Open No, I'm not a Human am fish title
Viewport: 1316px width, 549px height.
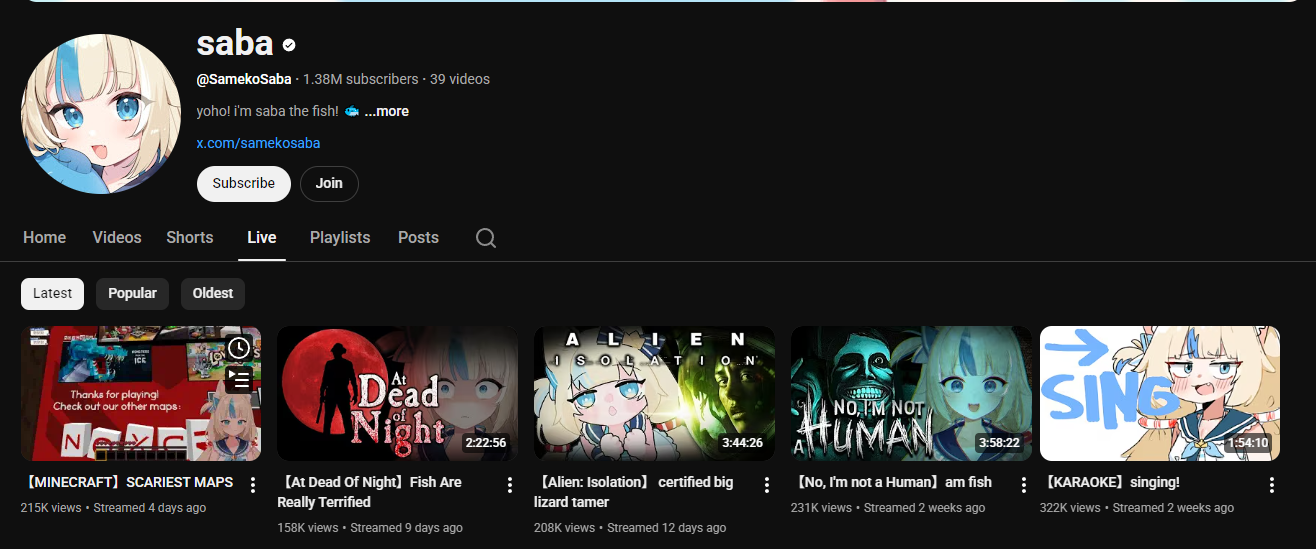click(x=891, y=482)
